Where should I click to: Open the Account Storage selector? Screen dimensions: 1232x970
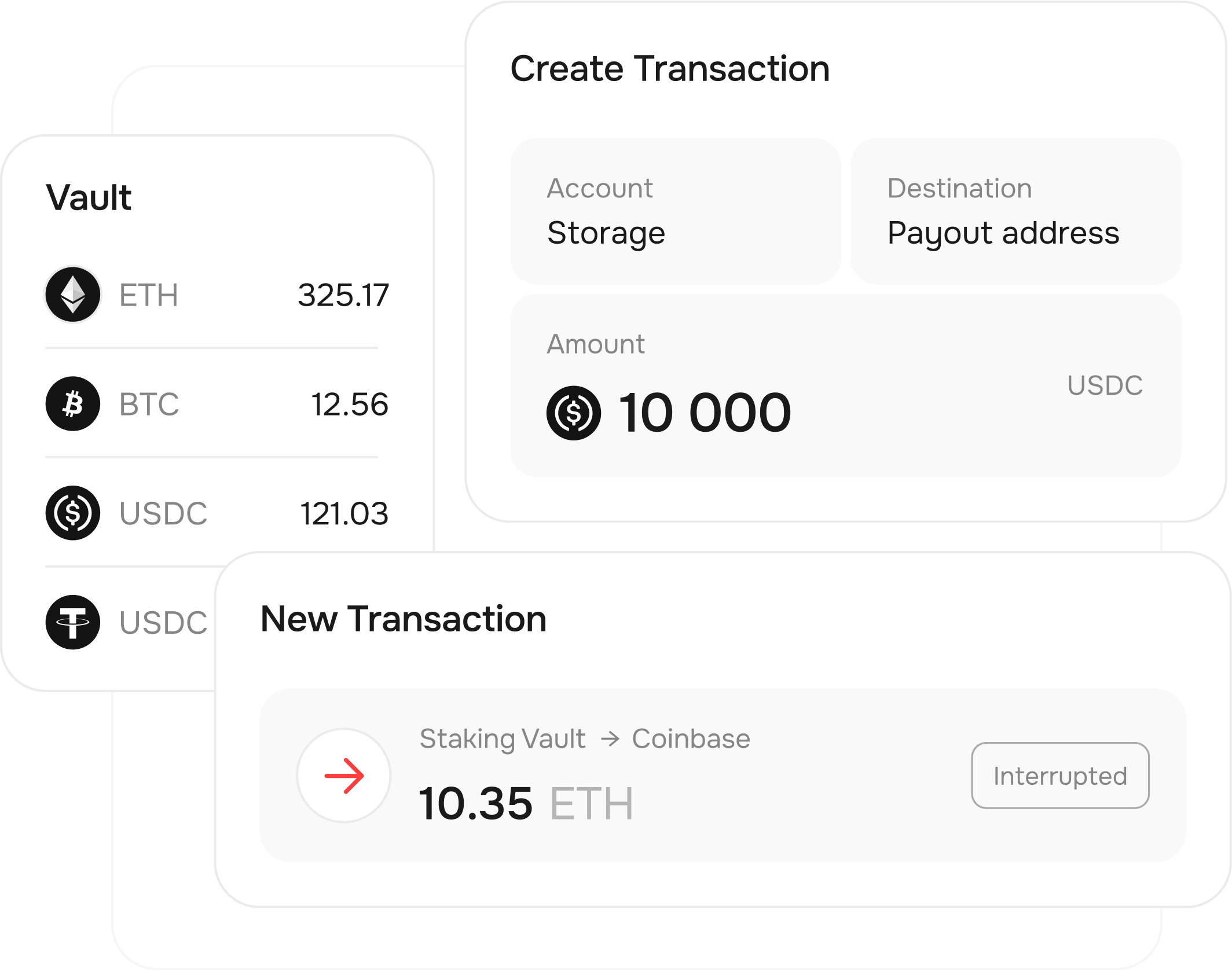point(676,211)
